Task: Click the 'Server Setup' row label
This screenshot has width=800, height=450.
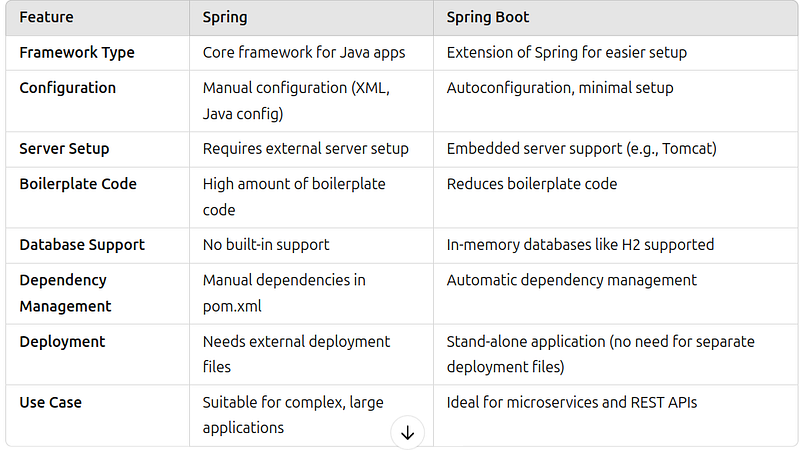Action: [64, 148]
